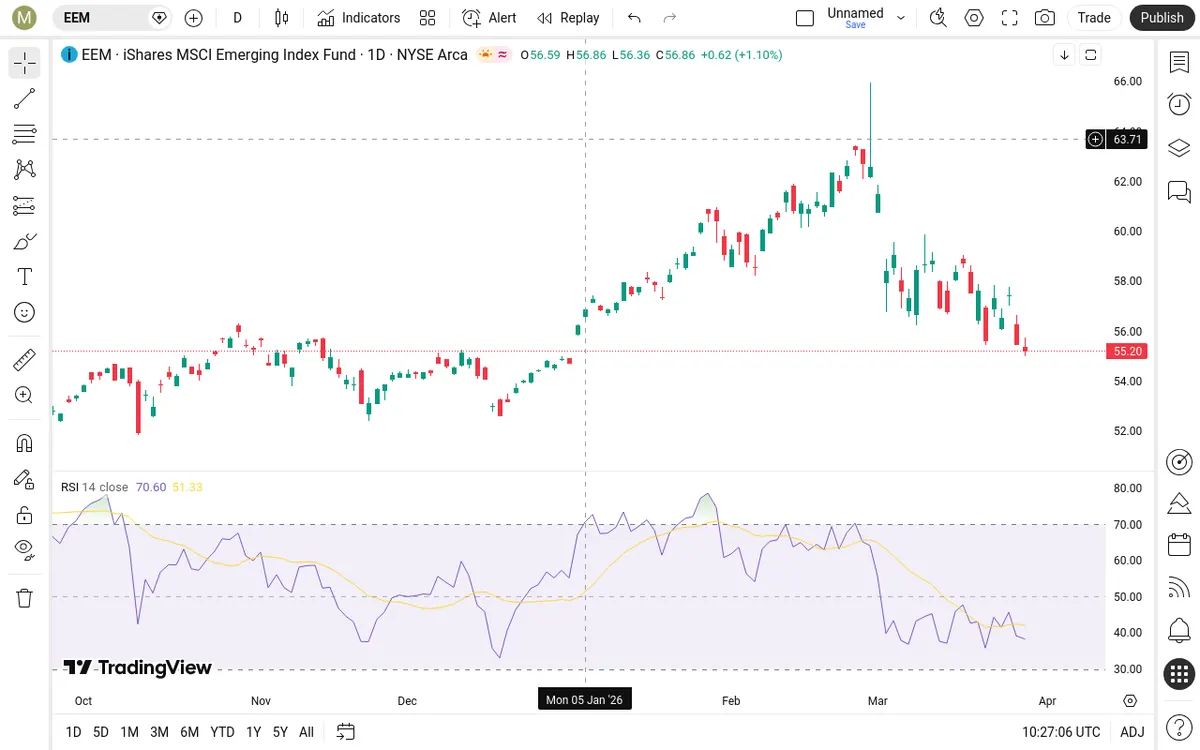The height and width of the screenshot is (750, 1200).
Task: Take a chart snapshot with camera
Action: pyautogui.click(x=1045, y=17)
